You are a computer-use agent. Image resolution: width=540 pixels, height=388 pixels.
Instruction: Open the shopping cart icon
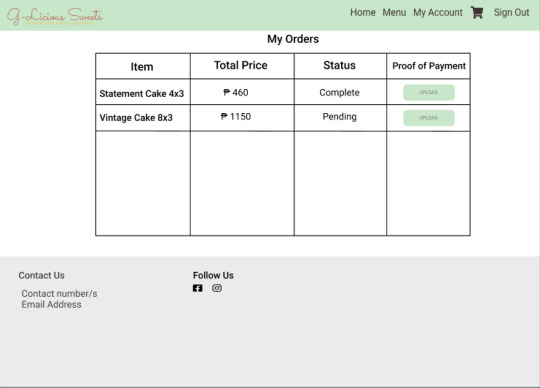(477, 13)
